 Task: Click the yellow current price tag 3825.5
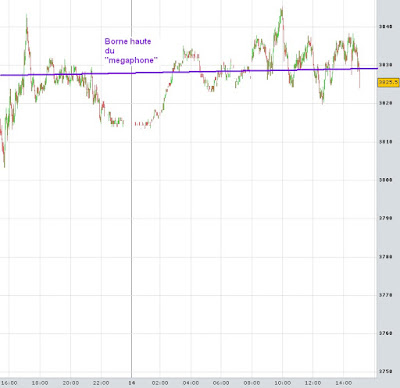click(x=388, y=82)
